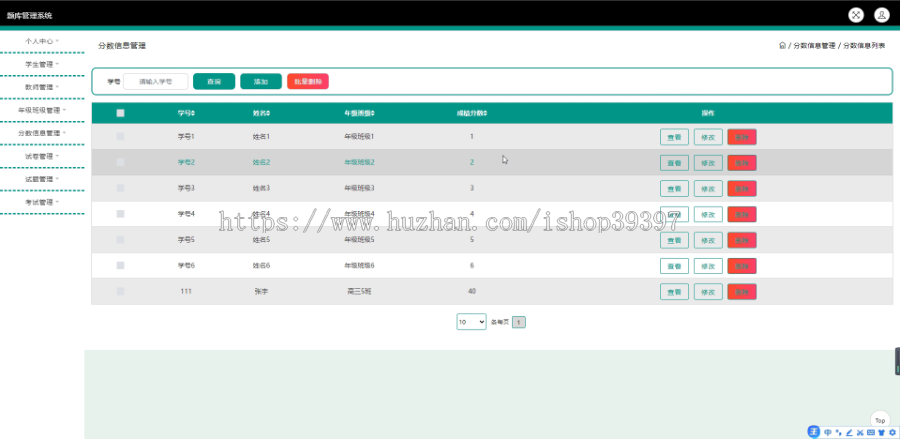Expand 试题管理 sidebar menu
Image resolution: width=900 pixels, height=439 pixels.
pyautogui.click(x=42, y=179)
